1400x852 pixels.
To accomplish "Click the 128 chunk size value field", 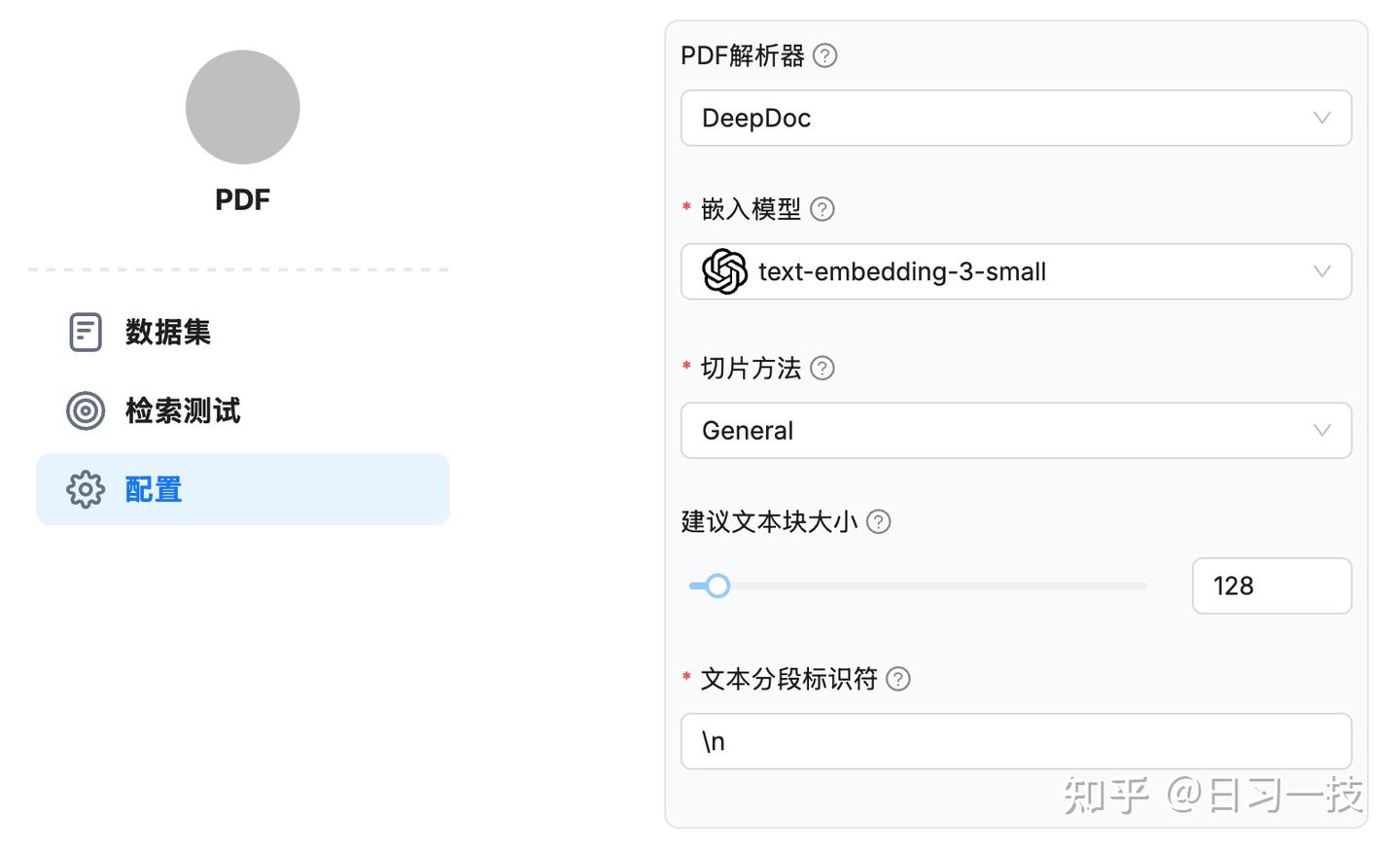I will coord(1272,586).
